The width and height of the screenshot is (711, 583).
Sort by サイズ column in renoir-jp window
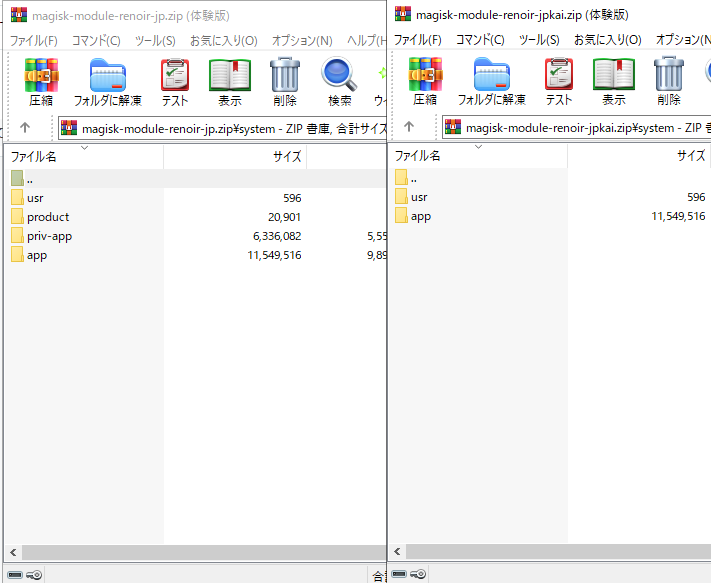tap(235, 157)
